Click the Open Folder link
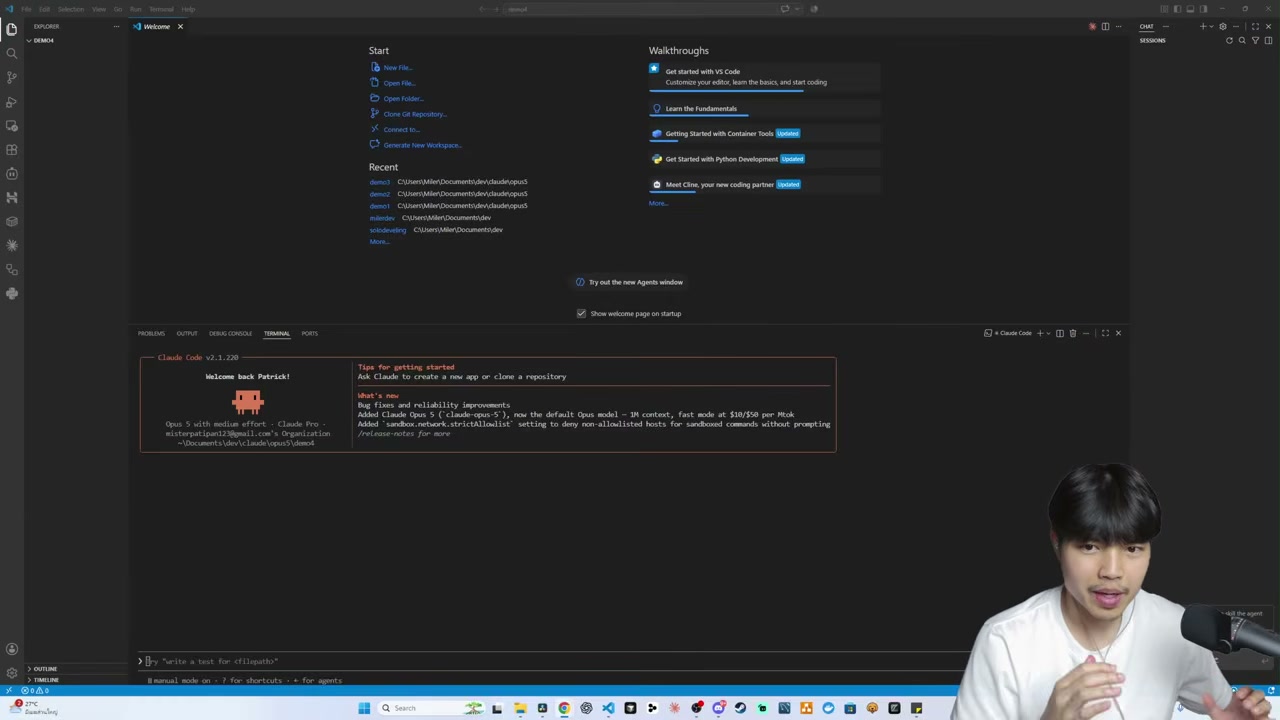Image resolution: width=1280 pixels, height=720 pixels. pyautogui.click(x=403, y=98)
